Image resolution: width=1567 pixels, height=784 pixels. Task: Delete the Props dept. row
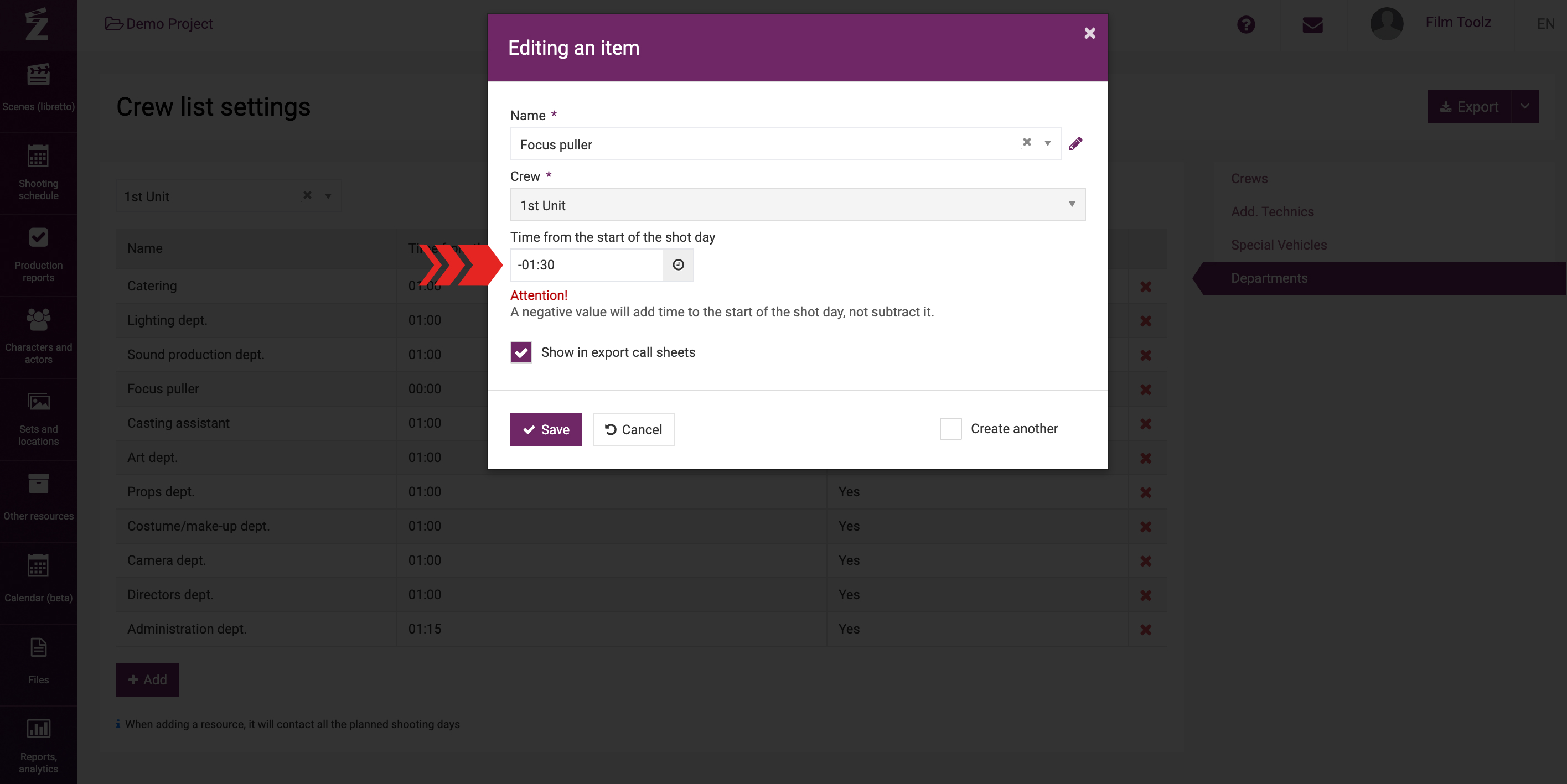[x=1145, y=492]
